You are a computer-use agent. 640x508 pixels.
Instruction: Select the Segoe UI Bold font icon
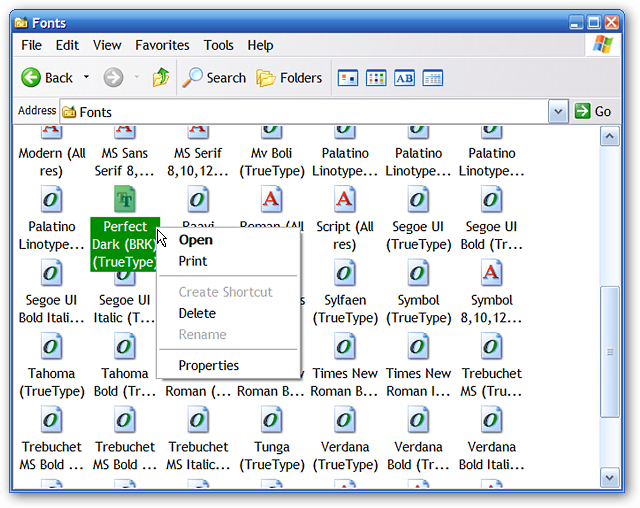coord(491,199)
